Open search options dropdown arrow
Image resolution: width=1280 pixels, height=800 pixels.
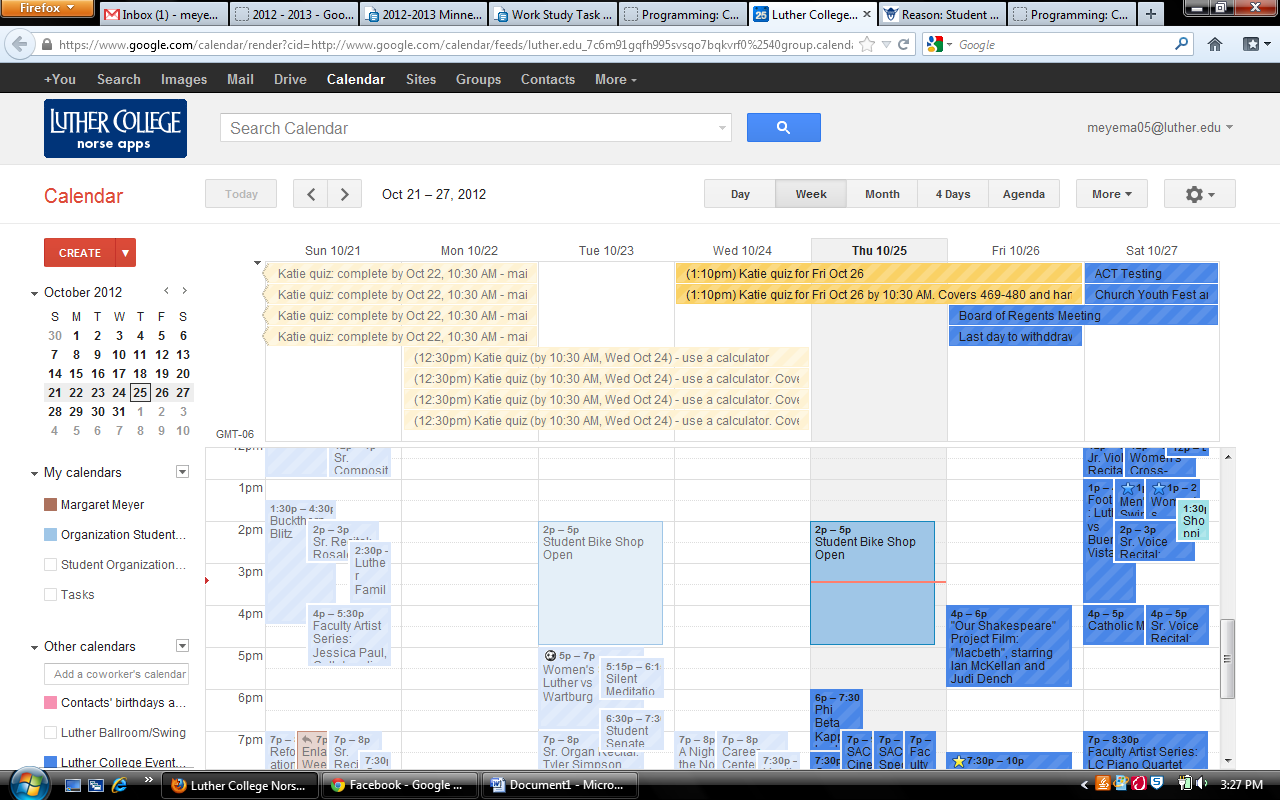point(723,128)
